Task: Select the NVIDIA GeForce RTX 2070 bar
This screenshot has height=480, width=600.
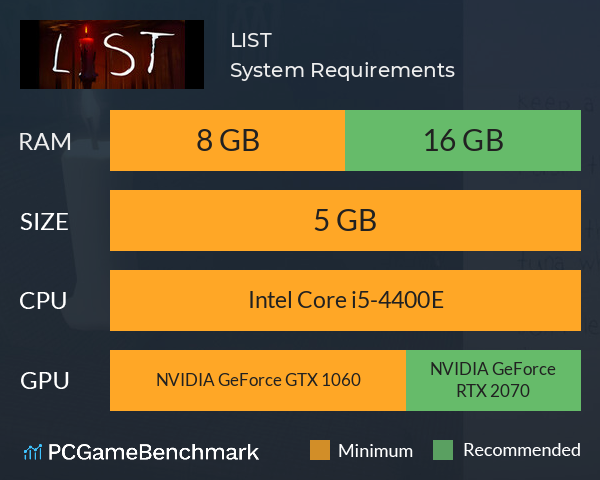Action: coord(494,380)
